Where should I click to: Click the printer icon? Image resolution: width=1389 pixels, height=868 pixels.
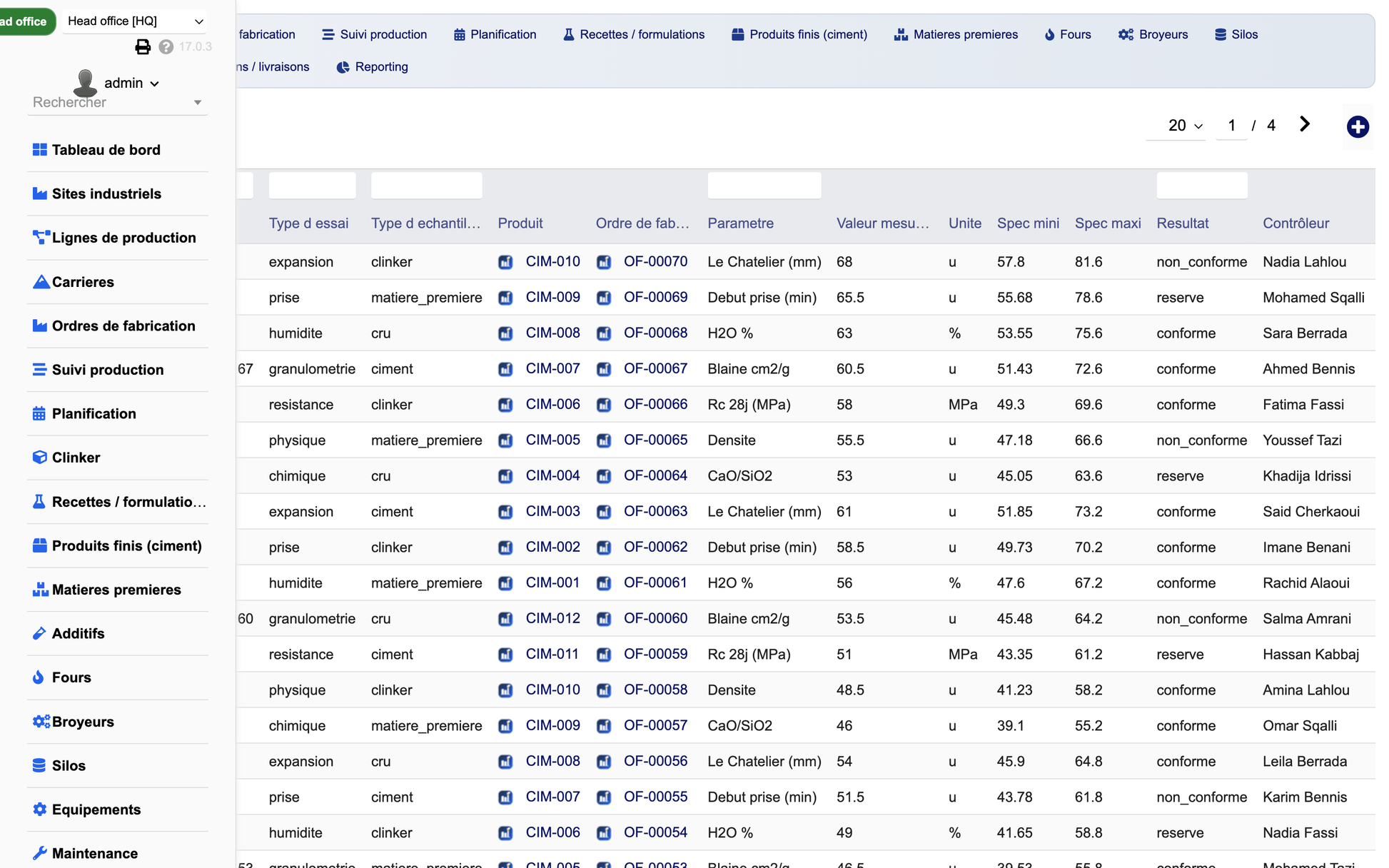click(x=143, y=47)
